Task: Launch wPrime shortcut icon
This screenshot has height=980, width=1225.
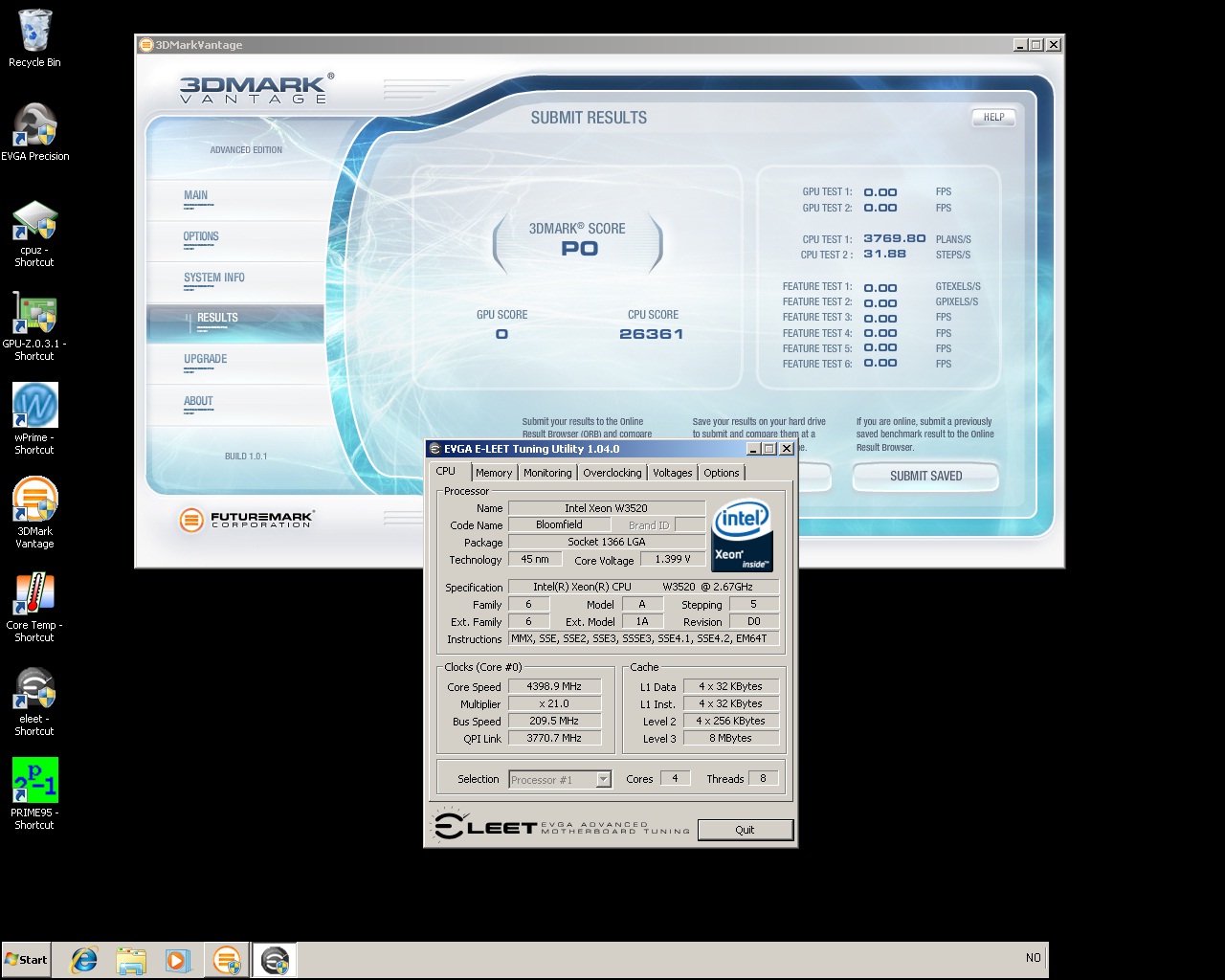Action: [34, 419]
